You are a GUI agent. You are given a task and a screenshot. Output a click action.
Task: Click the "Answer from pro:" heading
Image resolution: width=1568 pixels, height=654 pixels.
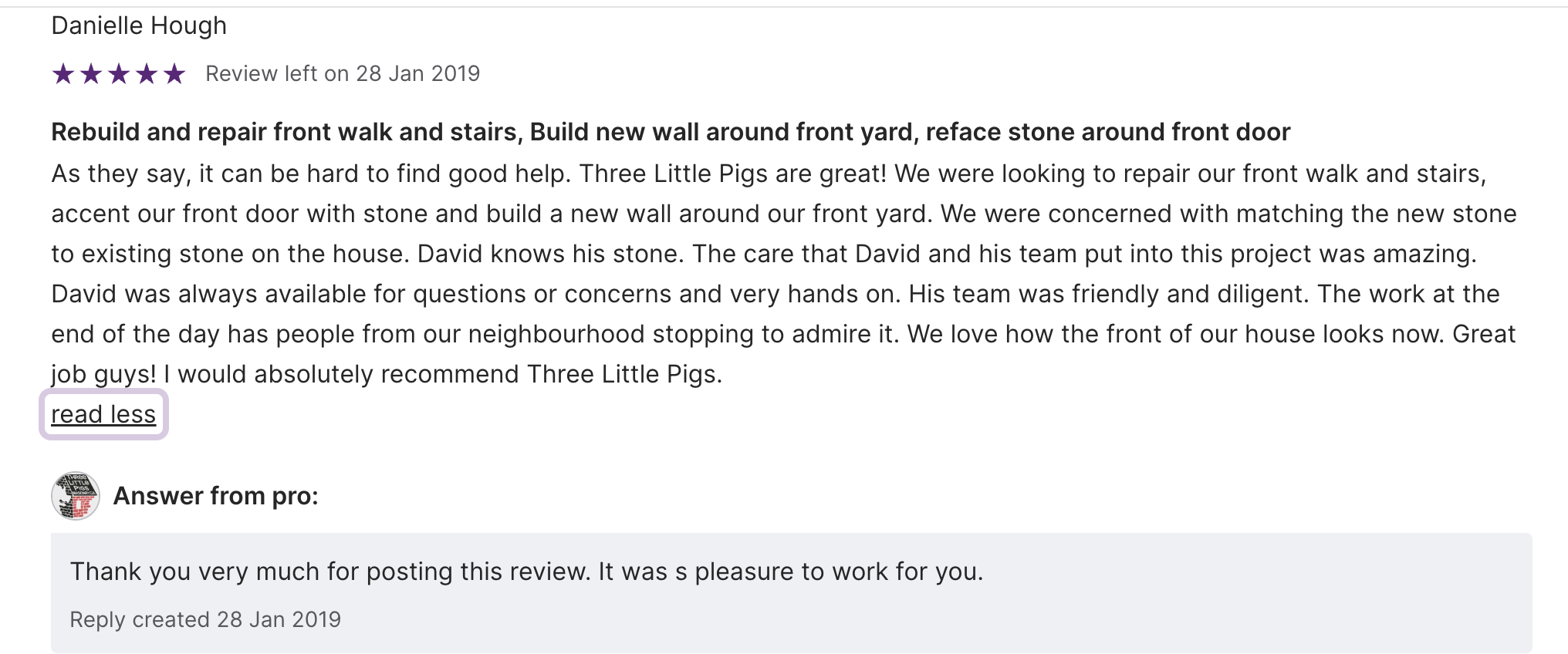click(215, 496)
